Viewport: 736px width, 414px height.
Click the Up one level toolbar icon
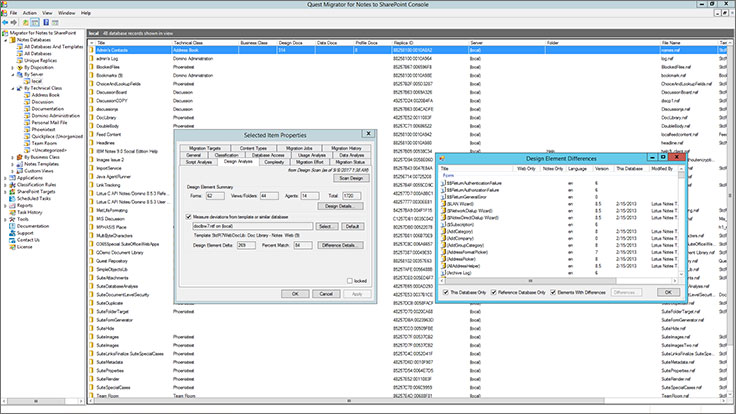(x=25, y=22)
